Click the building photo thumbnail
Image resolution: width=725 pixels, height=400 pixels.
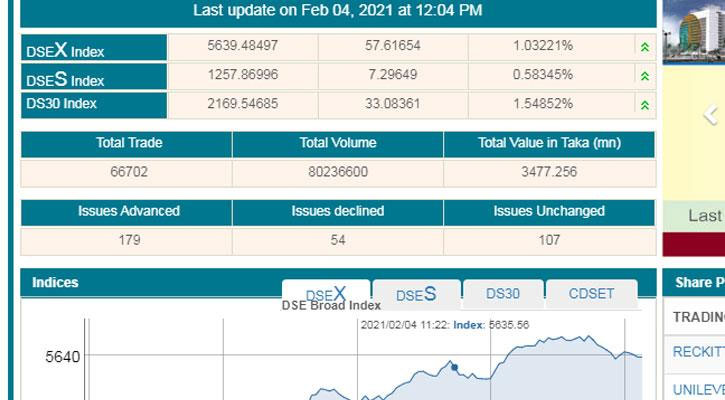tap(693, 30)
